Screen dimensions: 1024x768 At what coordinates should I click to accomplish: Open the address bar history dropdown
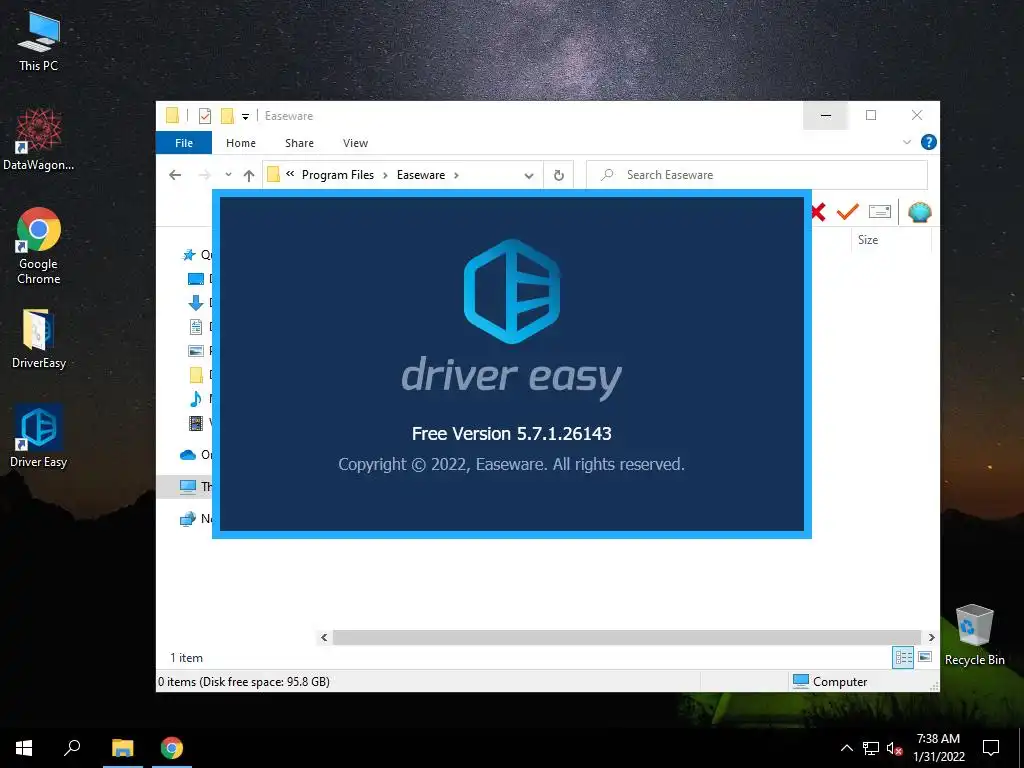[x=529, y=175]
